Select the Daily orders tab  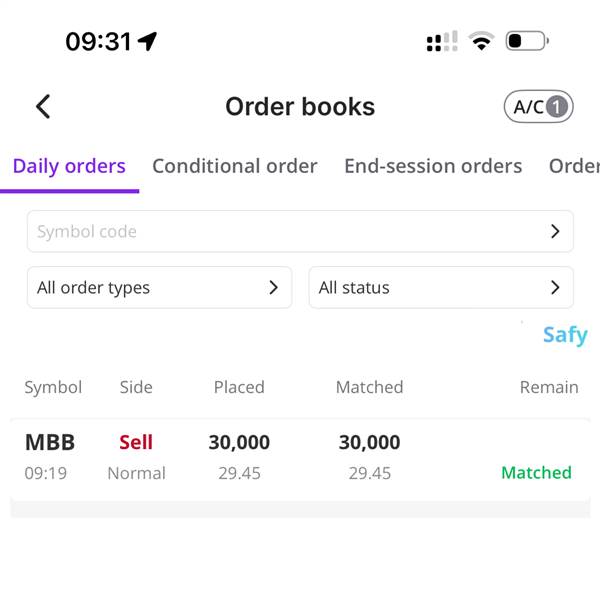click(69, 166)
